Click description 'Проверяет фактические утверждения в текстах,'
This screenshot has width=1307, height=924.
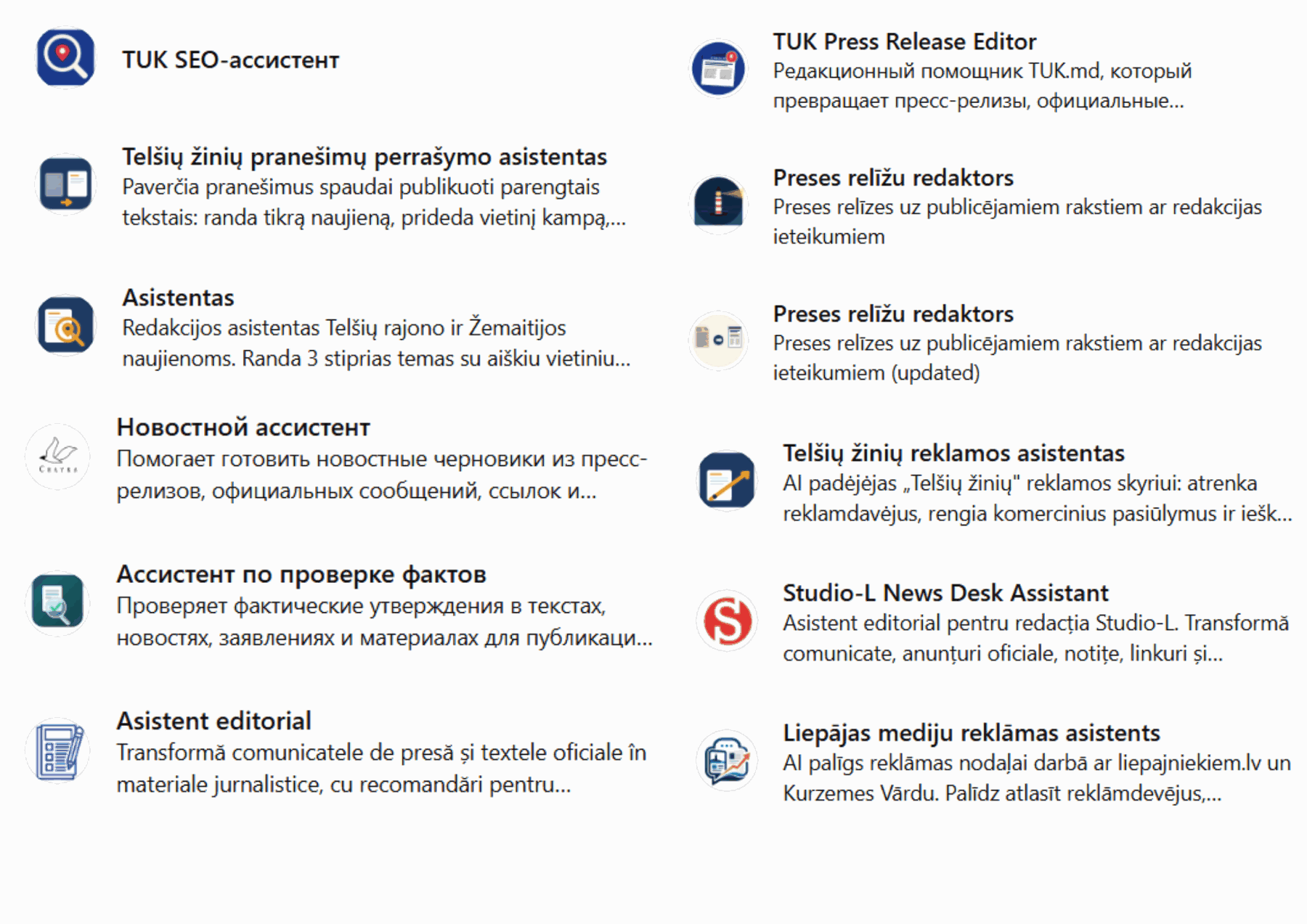(x=362, y=606)
